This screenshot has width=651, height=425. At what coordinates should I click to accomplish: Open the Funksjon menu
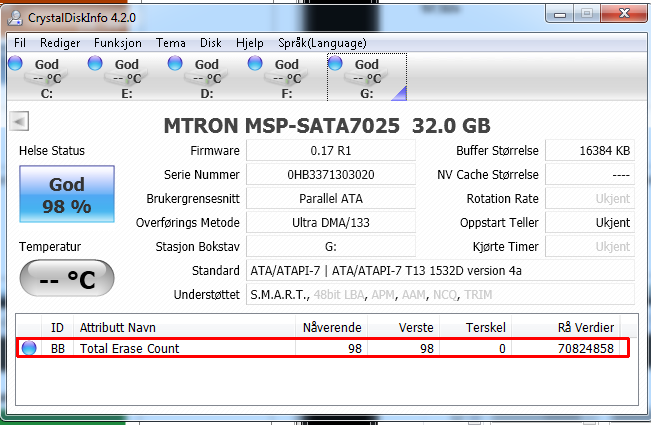click(x=117, y=43)
